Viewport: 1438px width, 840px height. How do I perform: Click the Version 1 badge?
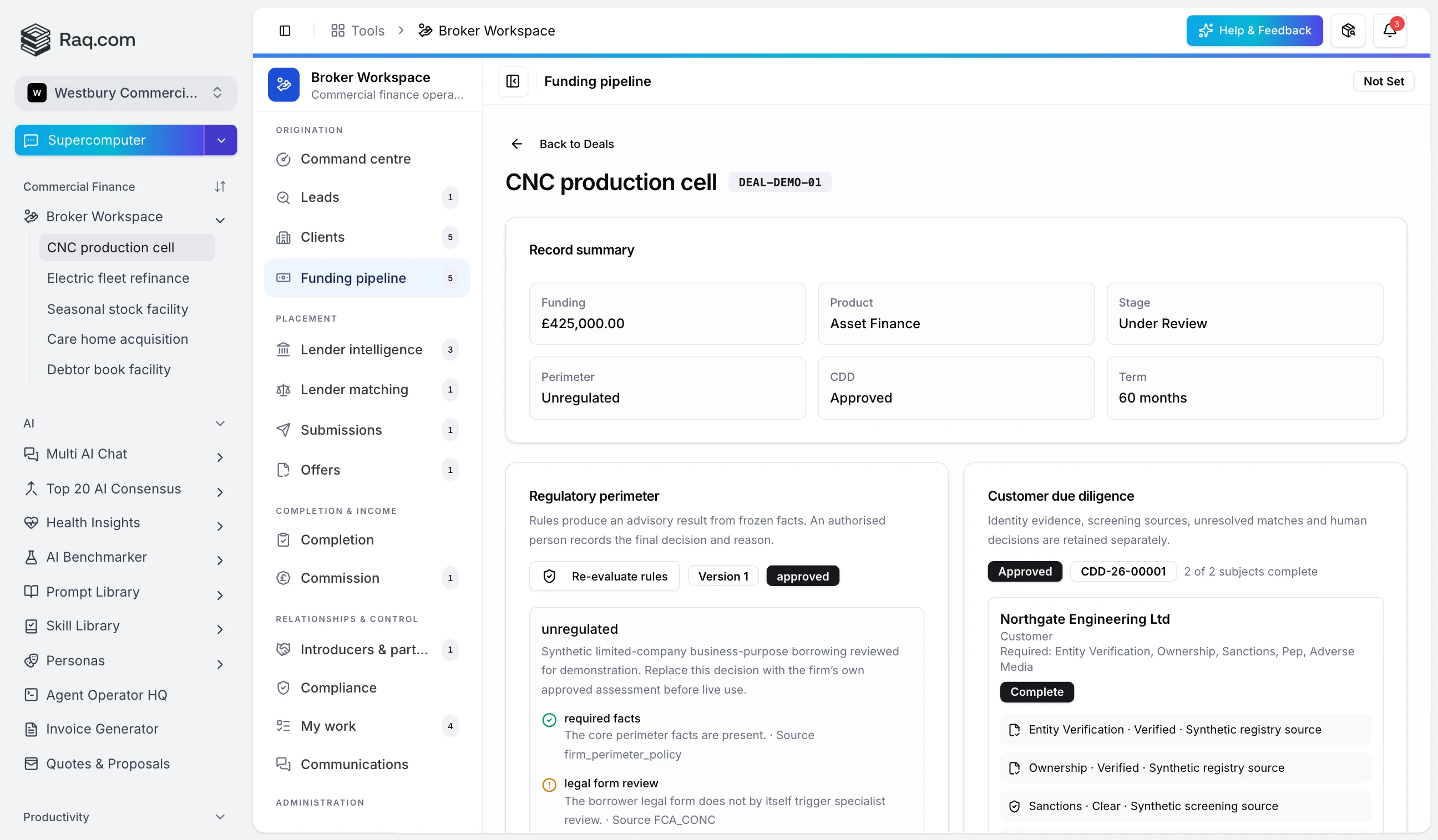[723, 577]
